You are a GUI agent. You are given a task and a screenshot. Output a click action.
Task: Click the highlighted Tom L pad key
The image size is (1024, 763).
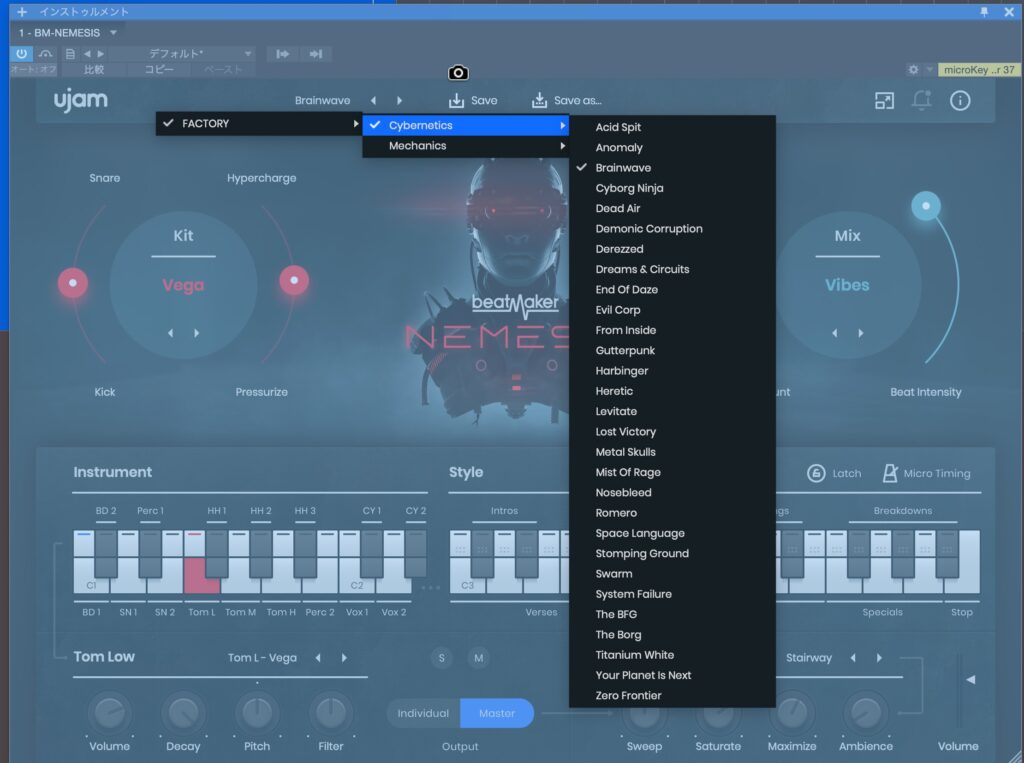click(200, 580)
